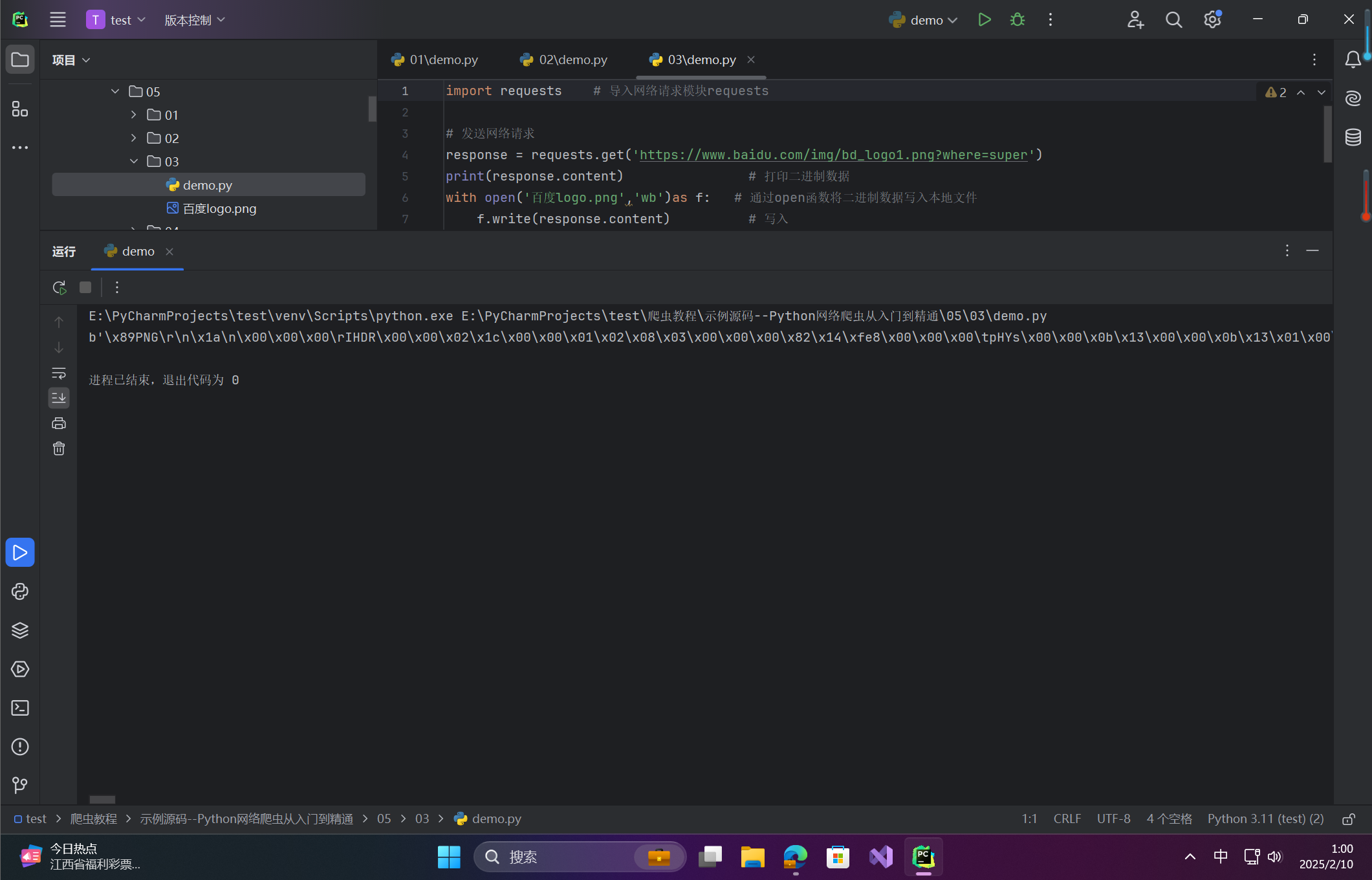Click the horizontal scrollbar in Run console
The width and height of the screenshot is (1372, 880).
(x=102, y=799)
